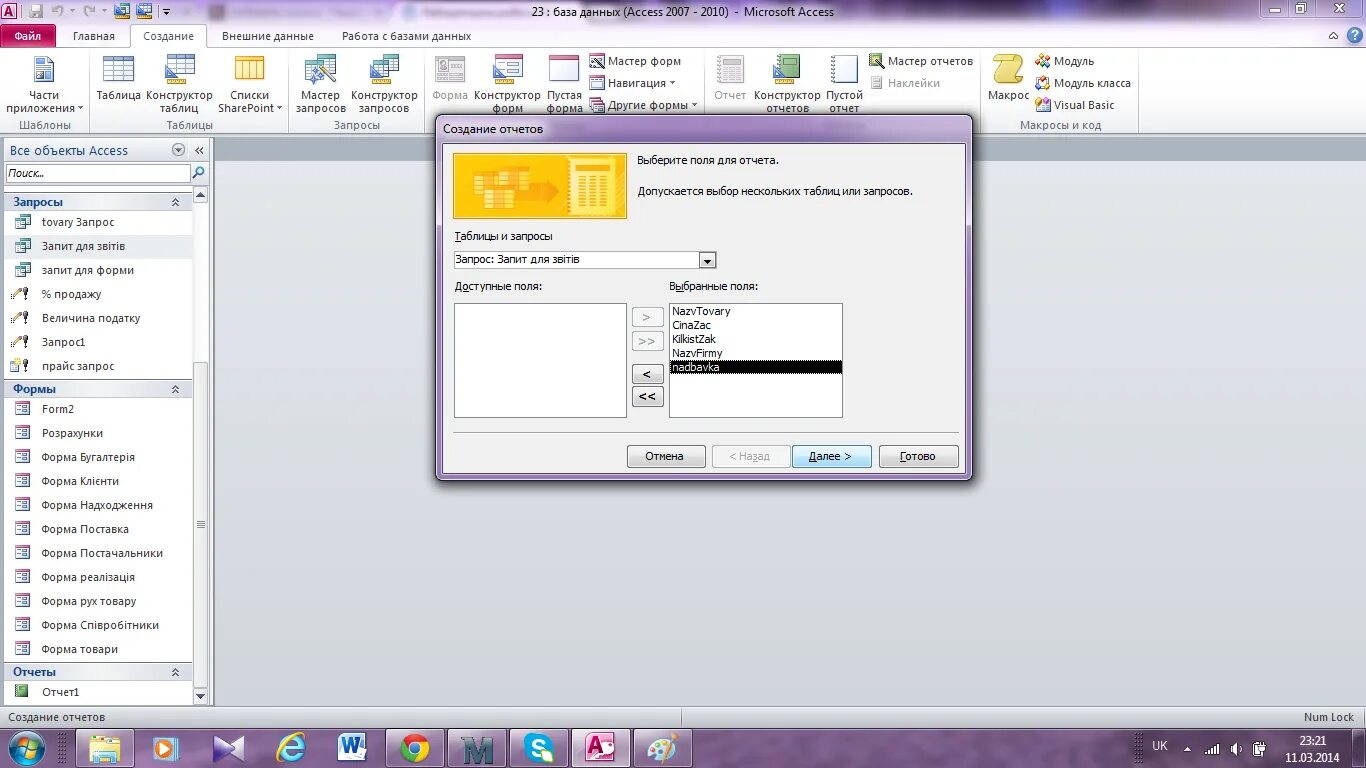1366x768 pixels.
Task: Collapse the Формы group
Action: 175,389
